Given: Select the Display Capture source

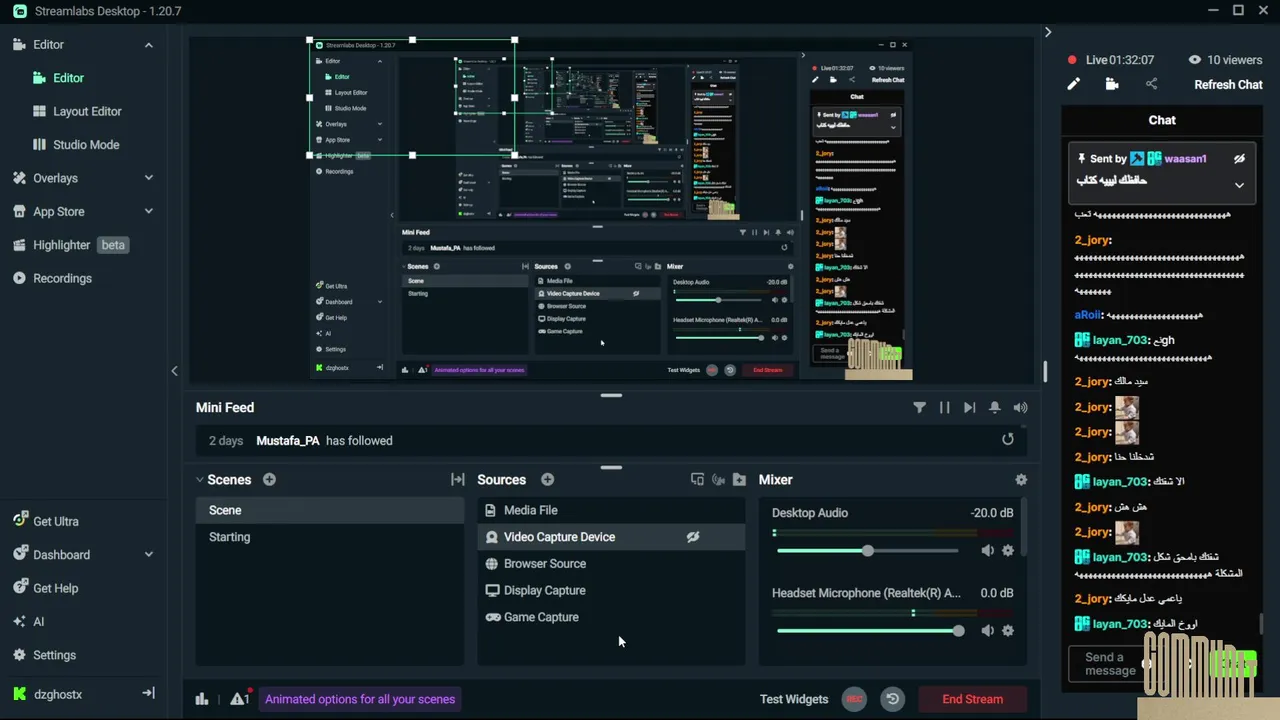Looking at the screenshot, I should tap(611, 591).
